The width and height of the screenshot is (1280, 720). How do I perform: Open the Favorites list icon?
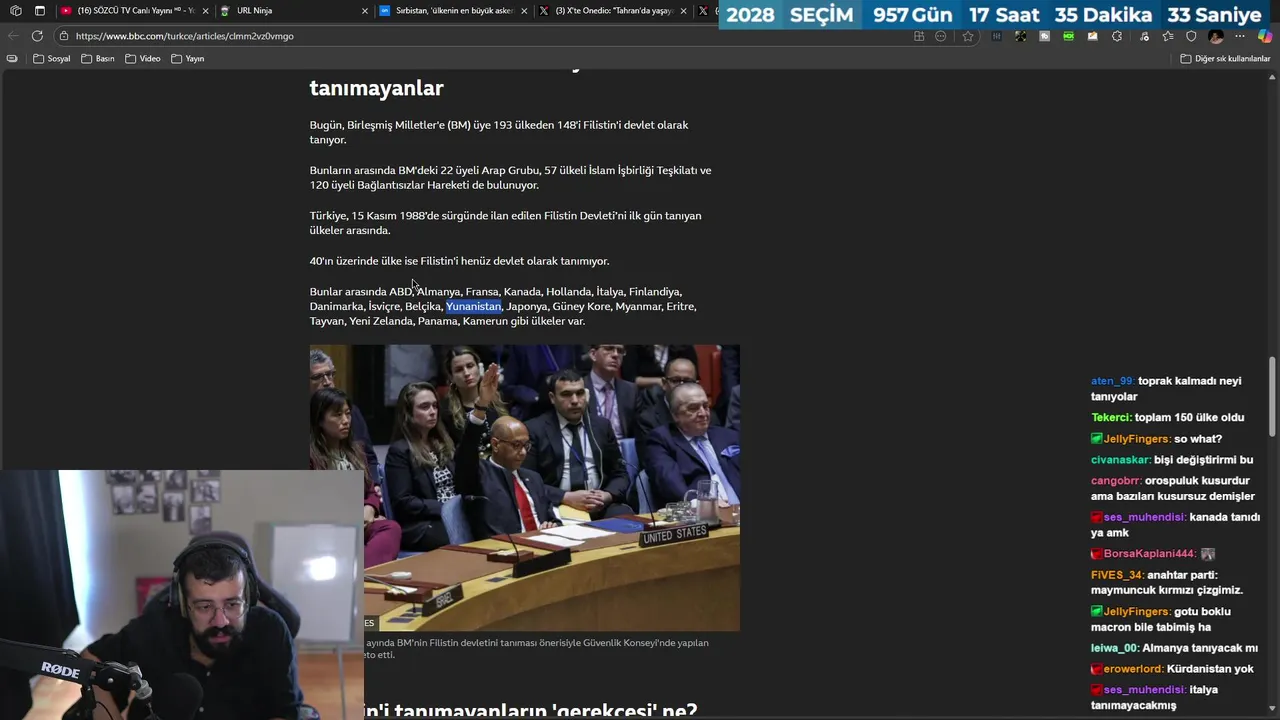point(1167,36)
